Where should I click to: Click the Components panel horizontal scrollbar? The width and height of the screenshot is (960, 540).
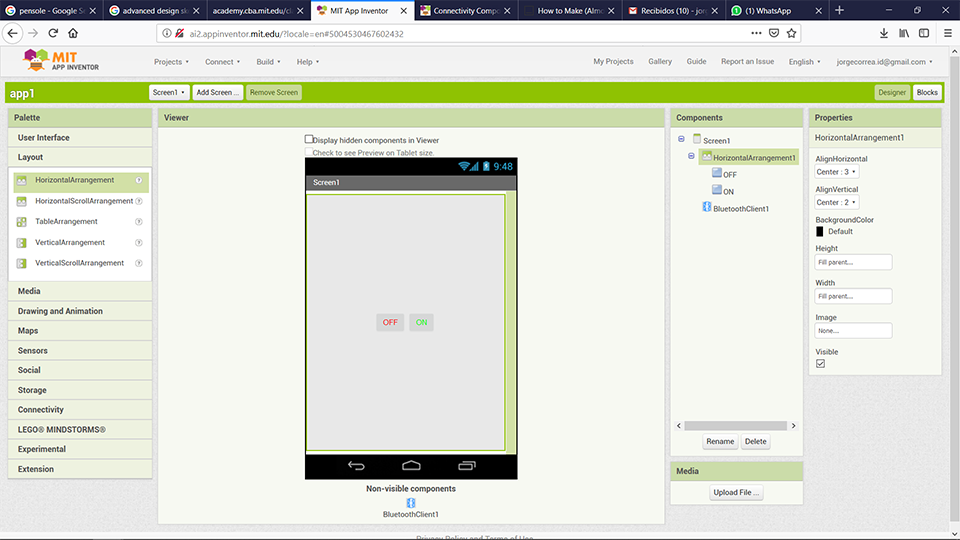(x=736, y=426)
